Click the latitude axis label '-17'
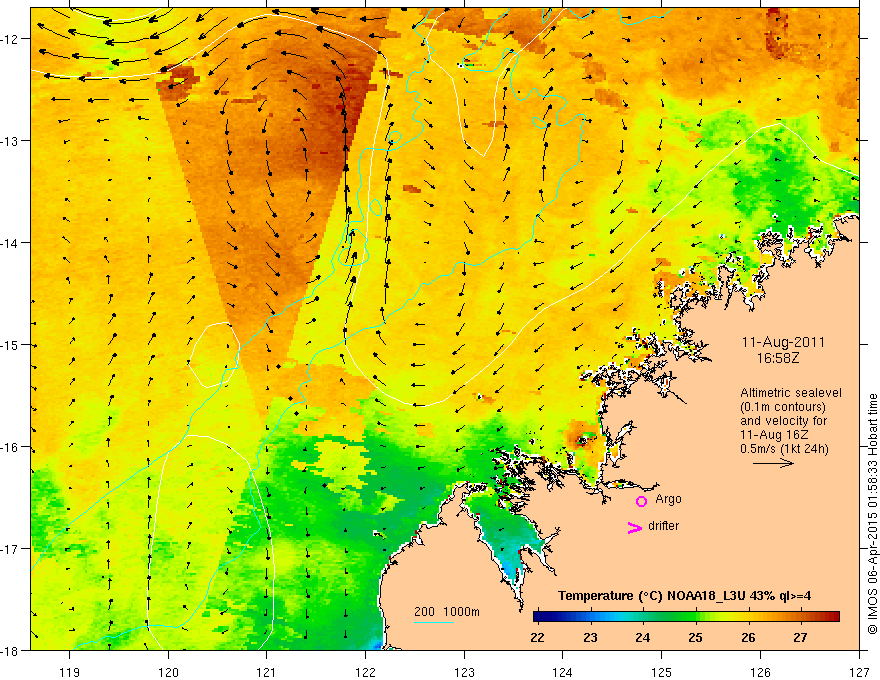The image size is (880, 680). point(10,549)
